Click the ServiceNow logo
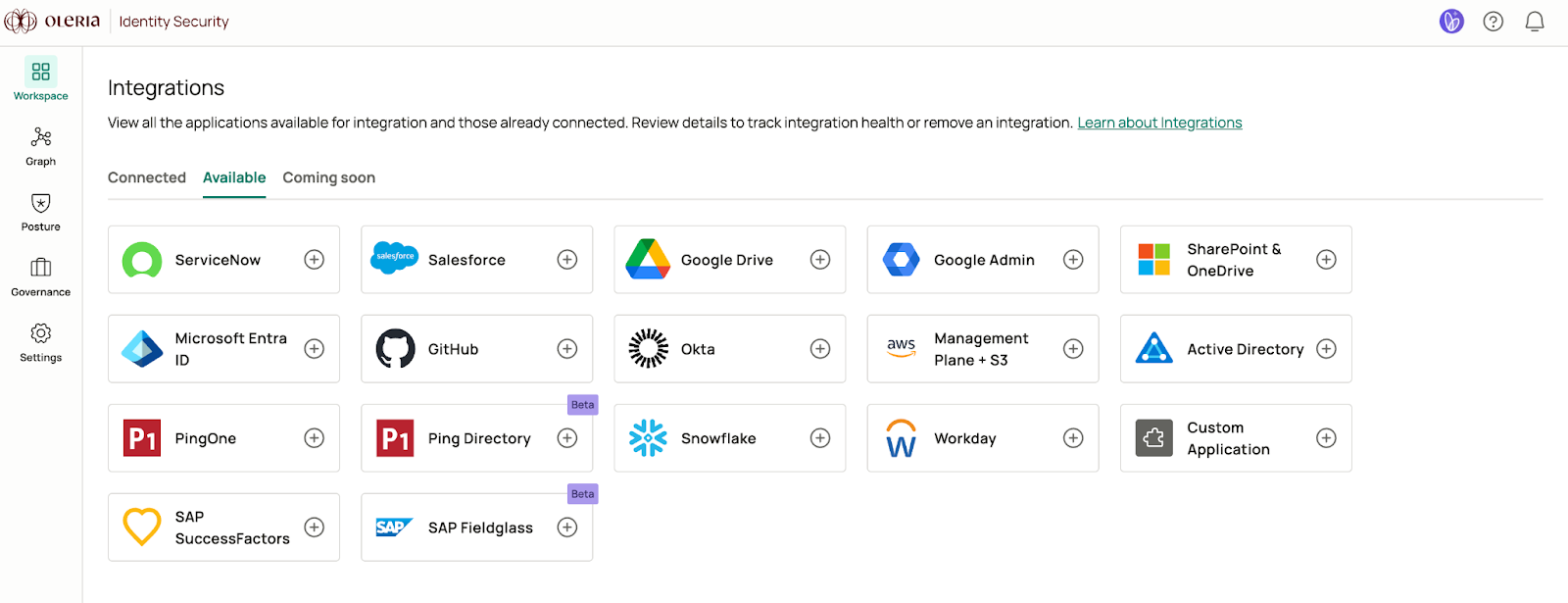 [142, 260]
